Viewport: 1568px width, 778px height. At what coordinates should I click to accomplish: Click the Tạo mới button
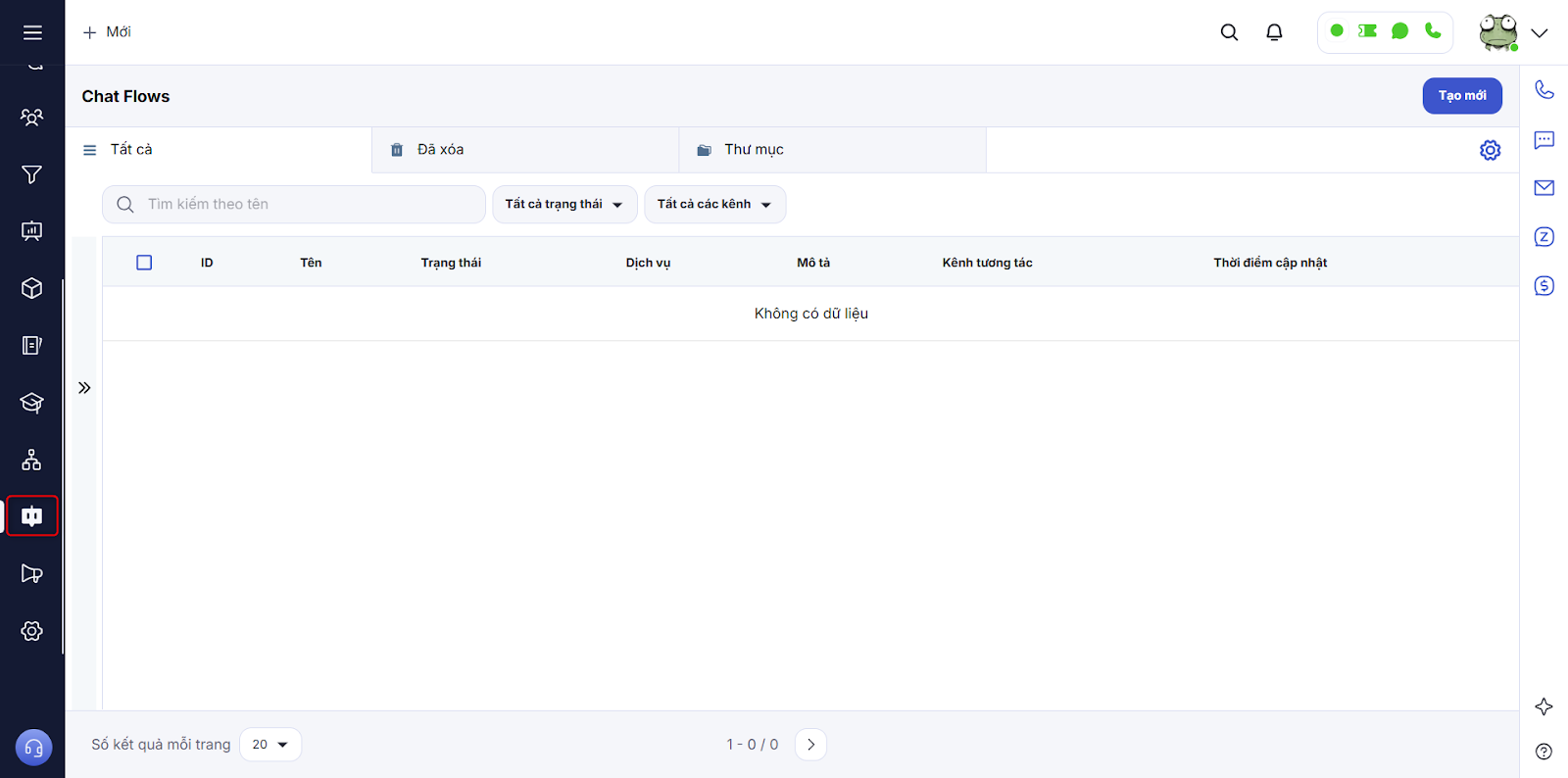tap(1461, 96)
